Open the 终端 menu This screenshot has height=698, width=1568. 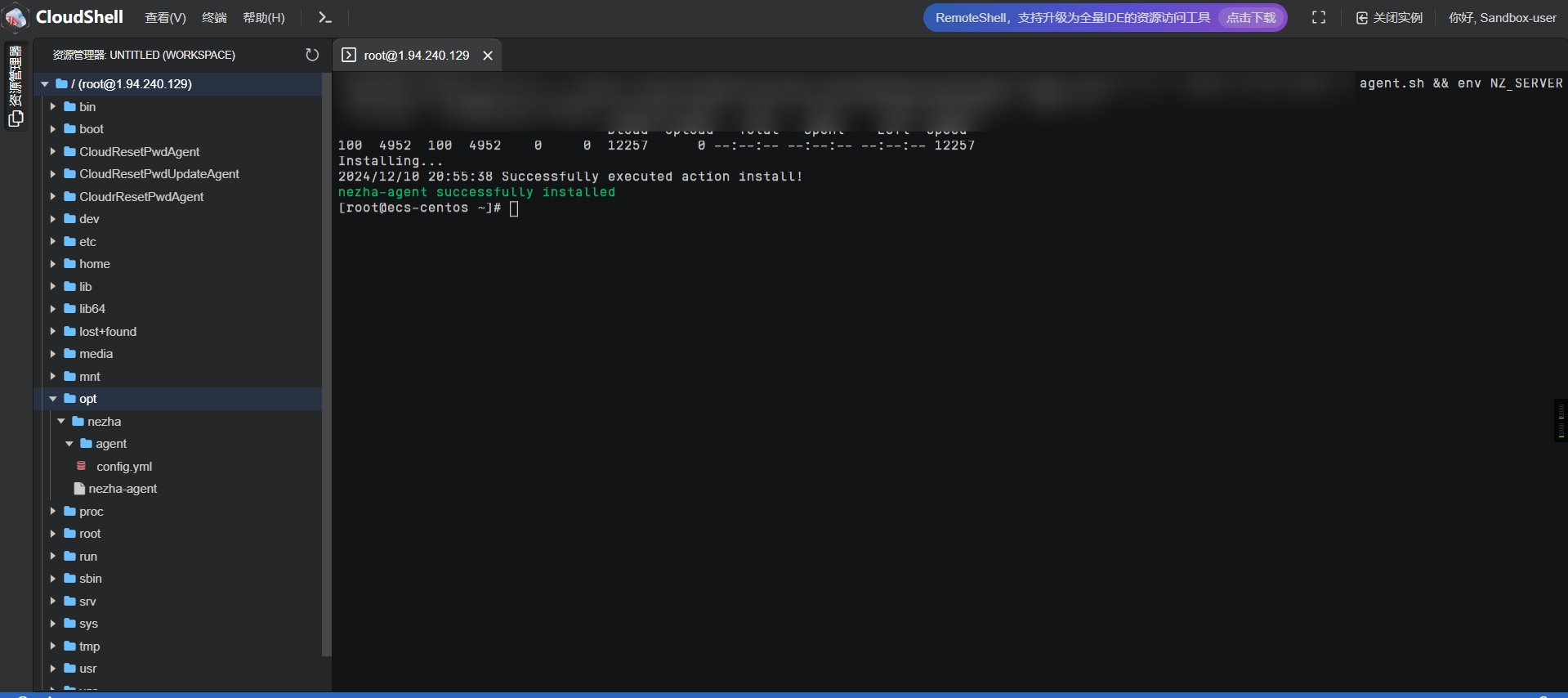click(214, 18)
